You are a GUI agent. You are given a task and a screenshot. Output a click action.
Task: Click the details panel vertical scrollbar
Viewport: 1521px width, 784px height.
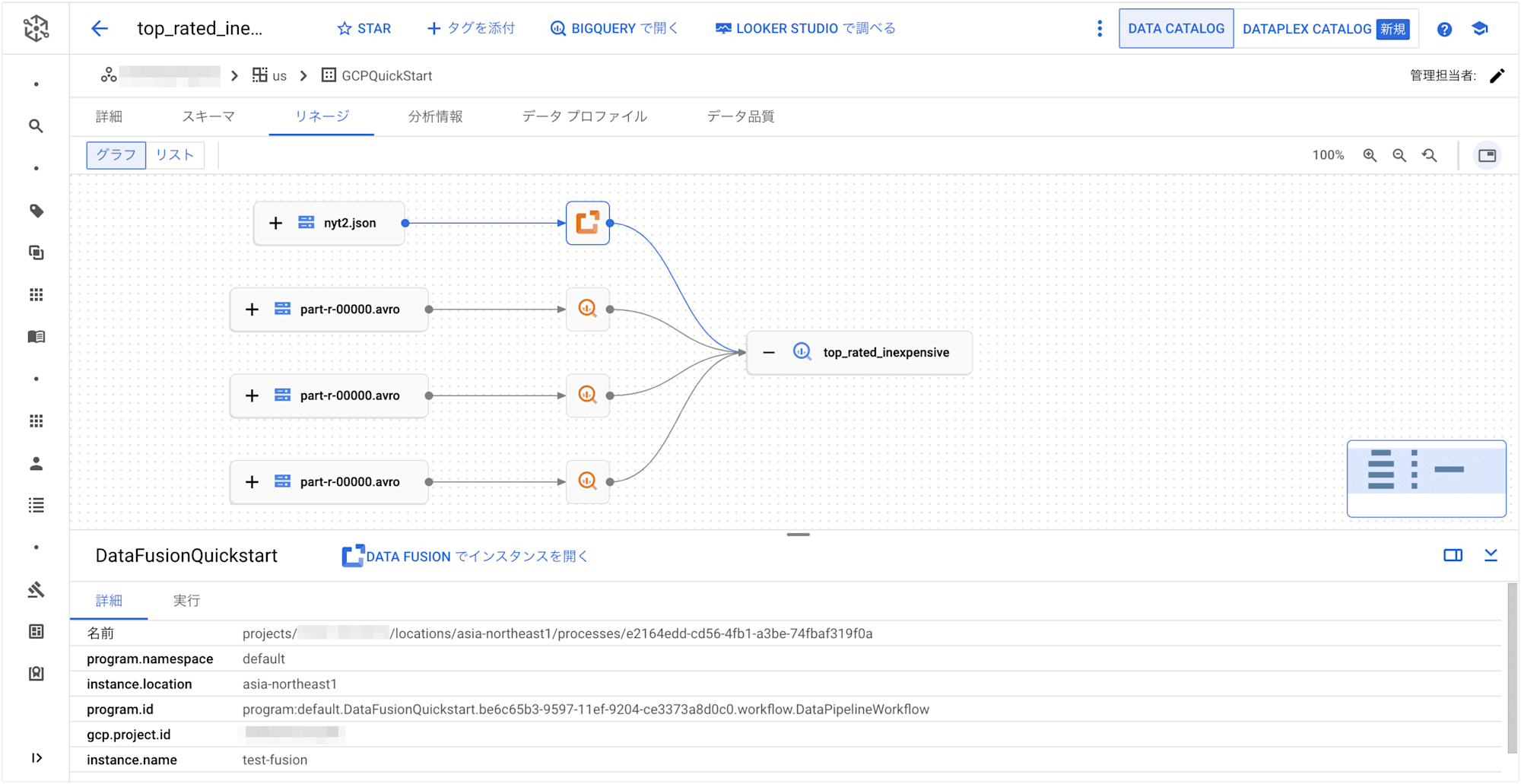point(1512,668)
